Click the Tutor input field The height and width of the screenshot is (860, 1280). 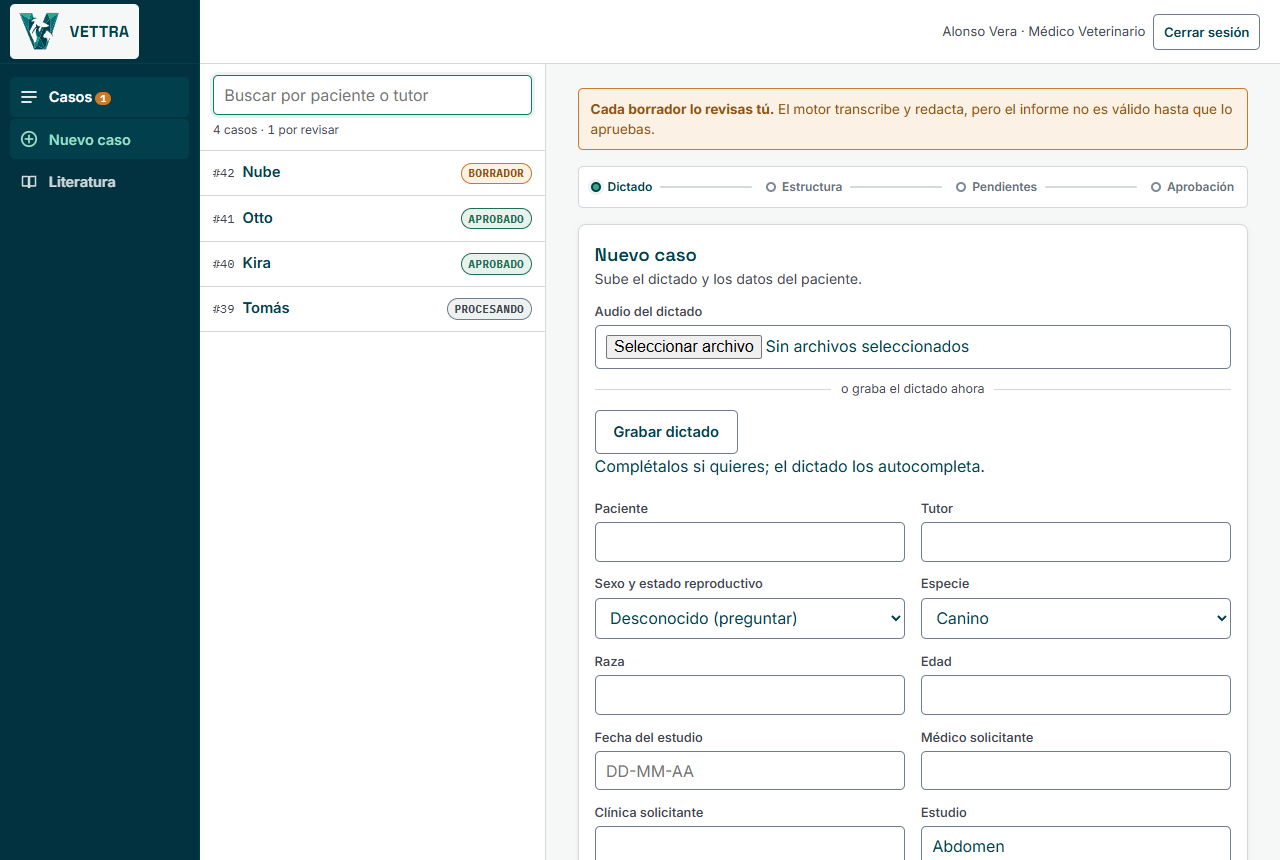pos(1076,542)
